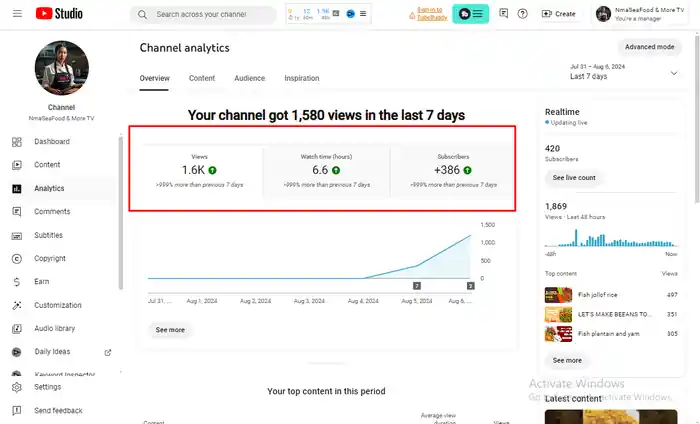700x424 pixels.
Task: Click the external link icon beside Daily Ideas
Action: tap(108, 353)
